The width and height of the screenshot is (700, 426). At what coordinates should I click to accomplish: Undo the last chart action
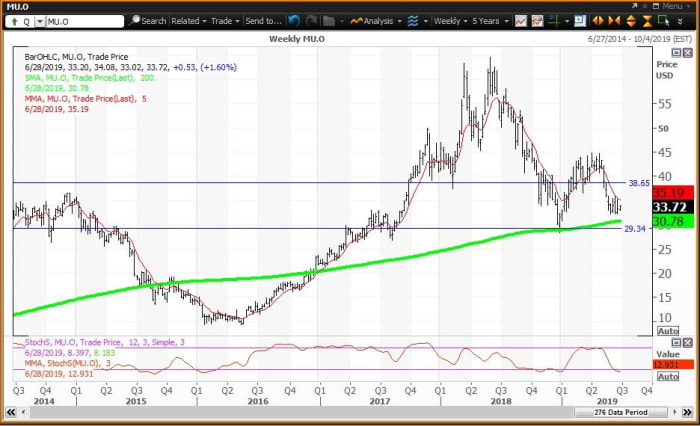[x=293, y=20]
